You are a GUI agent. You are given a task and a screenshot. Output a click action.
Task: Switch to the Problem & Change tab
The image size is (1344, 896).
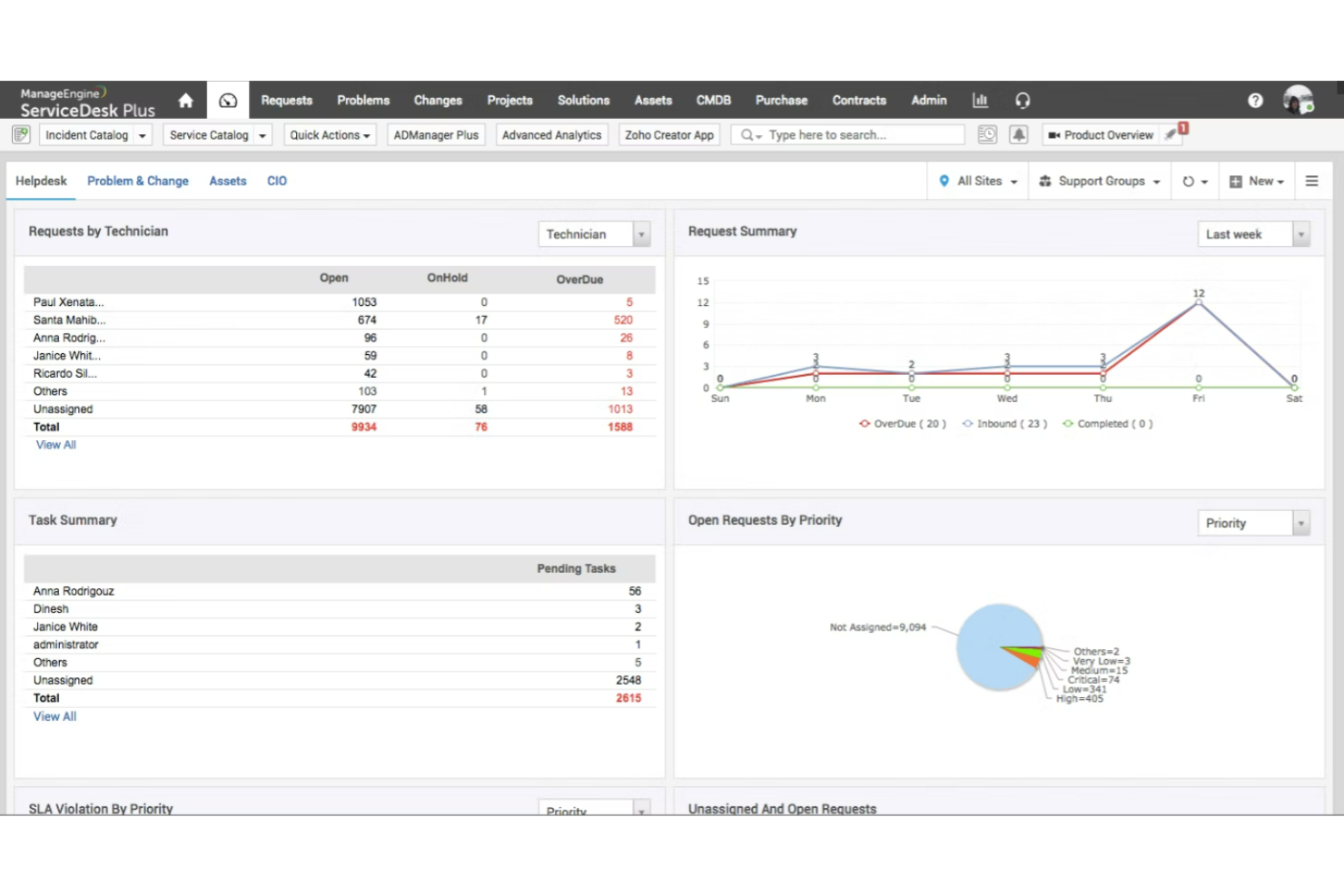pos(137,181)
